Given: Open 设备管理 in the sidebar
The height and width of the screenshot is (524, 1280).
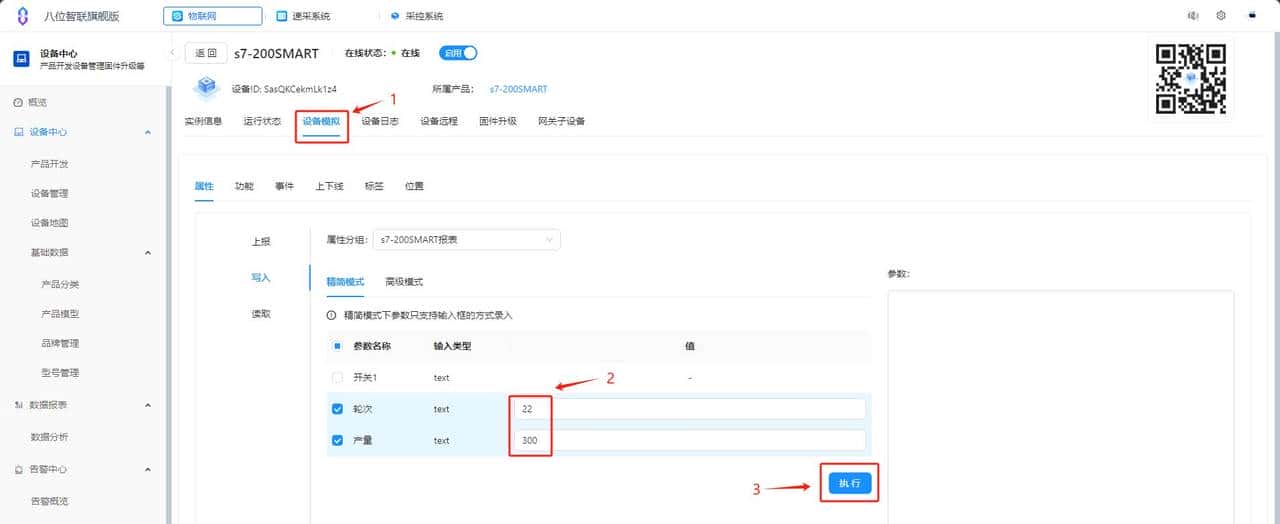Looking at the screenshot, I should [49, 194].
